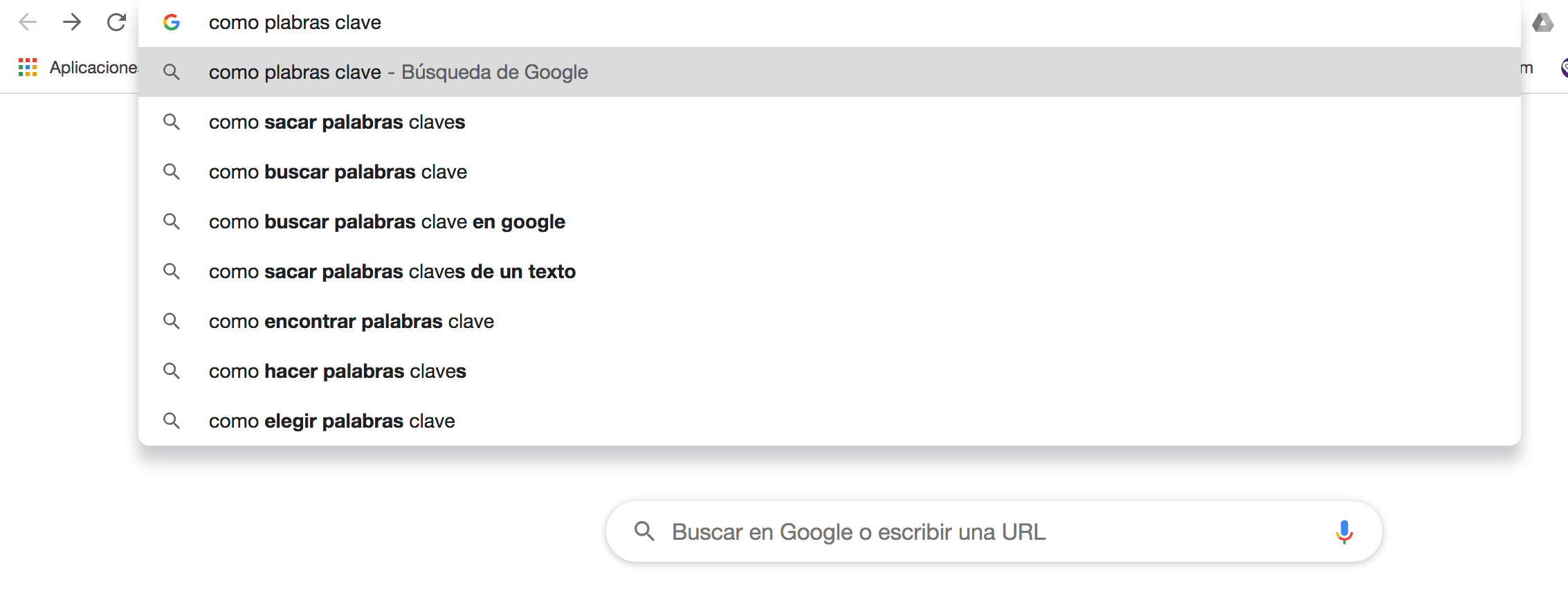Screen dimensions: 1568x591
Task: Pick 'como buscar palabras clave en google'
Action: (387, 222)
